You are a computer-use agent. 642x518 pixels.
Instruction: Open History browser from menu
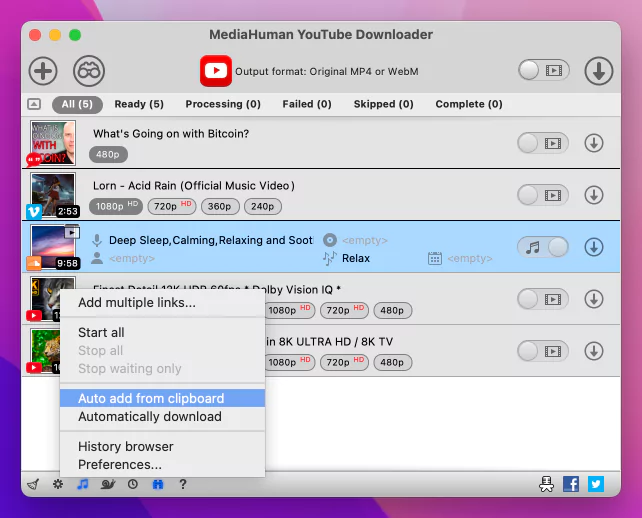pos(163,446)
